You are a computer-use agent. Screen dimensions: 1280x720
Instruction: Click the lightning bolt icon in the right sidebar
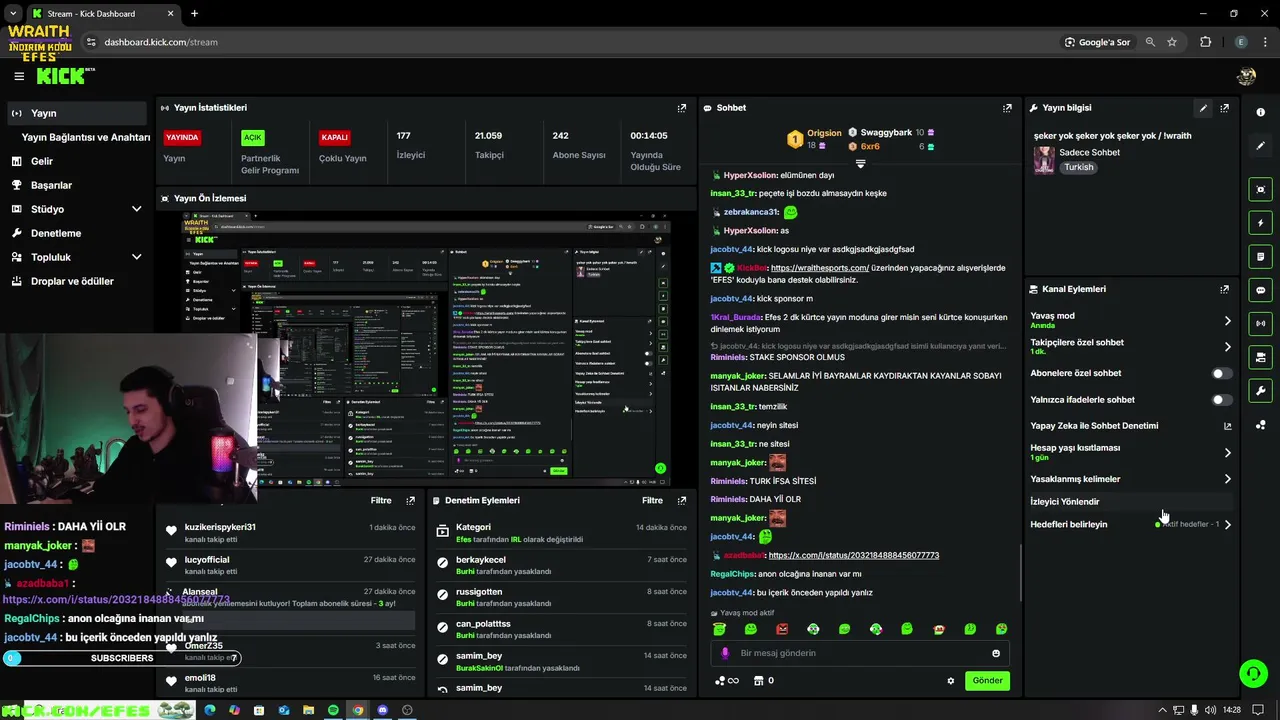(x=1261, y=223)
